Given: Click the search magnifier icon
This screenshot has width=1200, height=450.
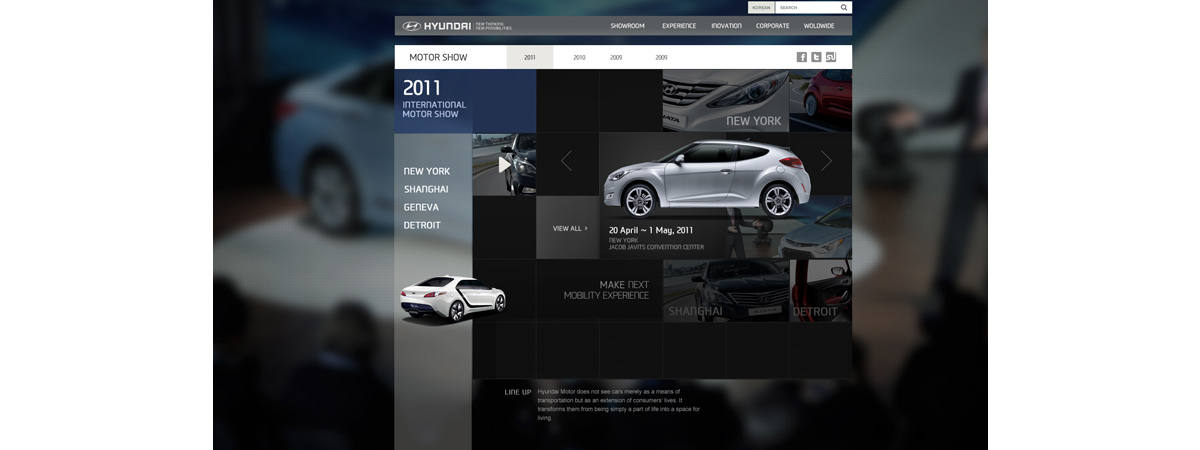Looking at the screenshot, I should pos(844,7).
